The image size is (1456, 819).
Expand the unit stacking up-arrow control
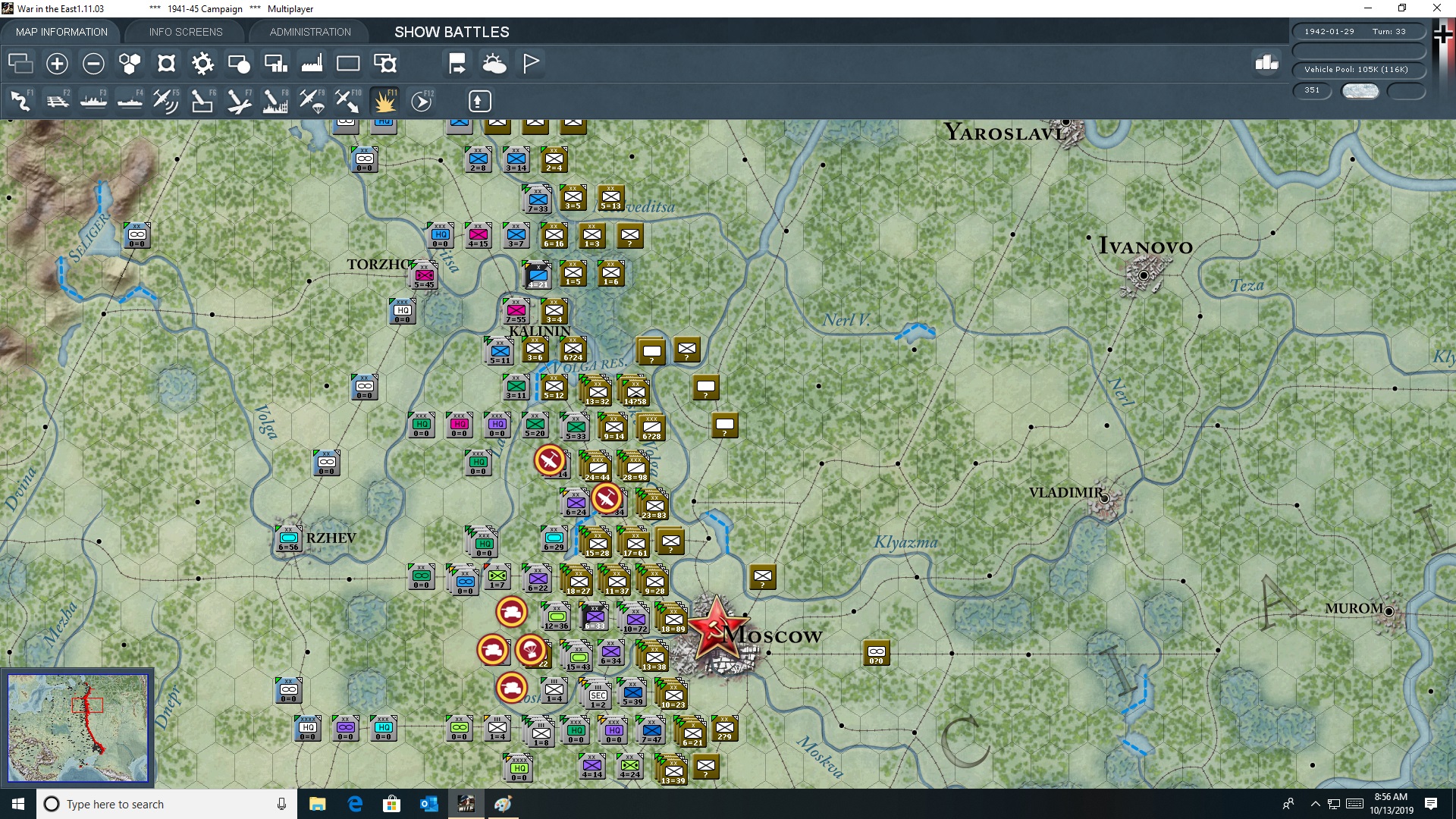pyautogui.click(x=479, y=100)
